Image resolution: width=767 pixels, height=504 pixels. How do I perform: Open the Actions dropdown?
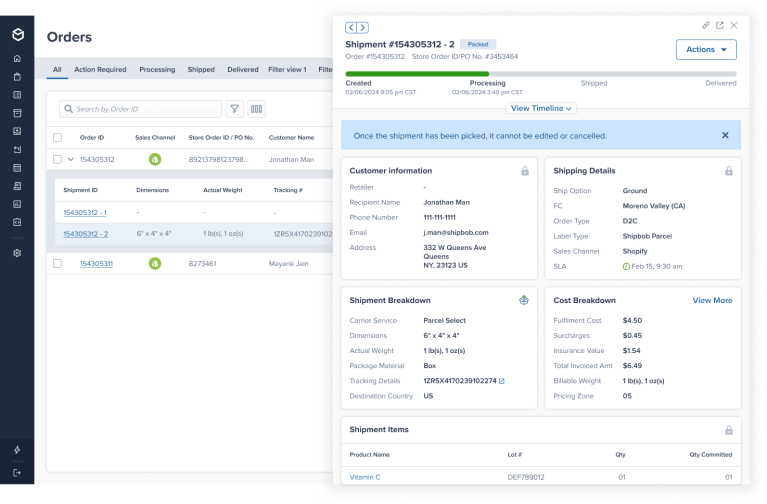(706, 49)
